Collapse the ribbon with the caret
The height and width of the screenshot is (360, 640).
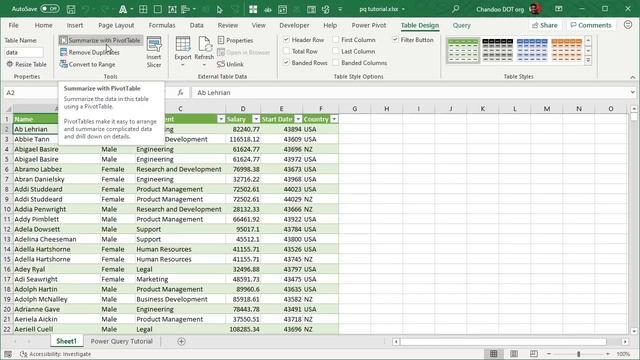pos(632,77)
